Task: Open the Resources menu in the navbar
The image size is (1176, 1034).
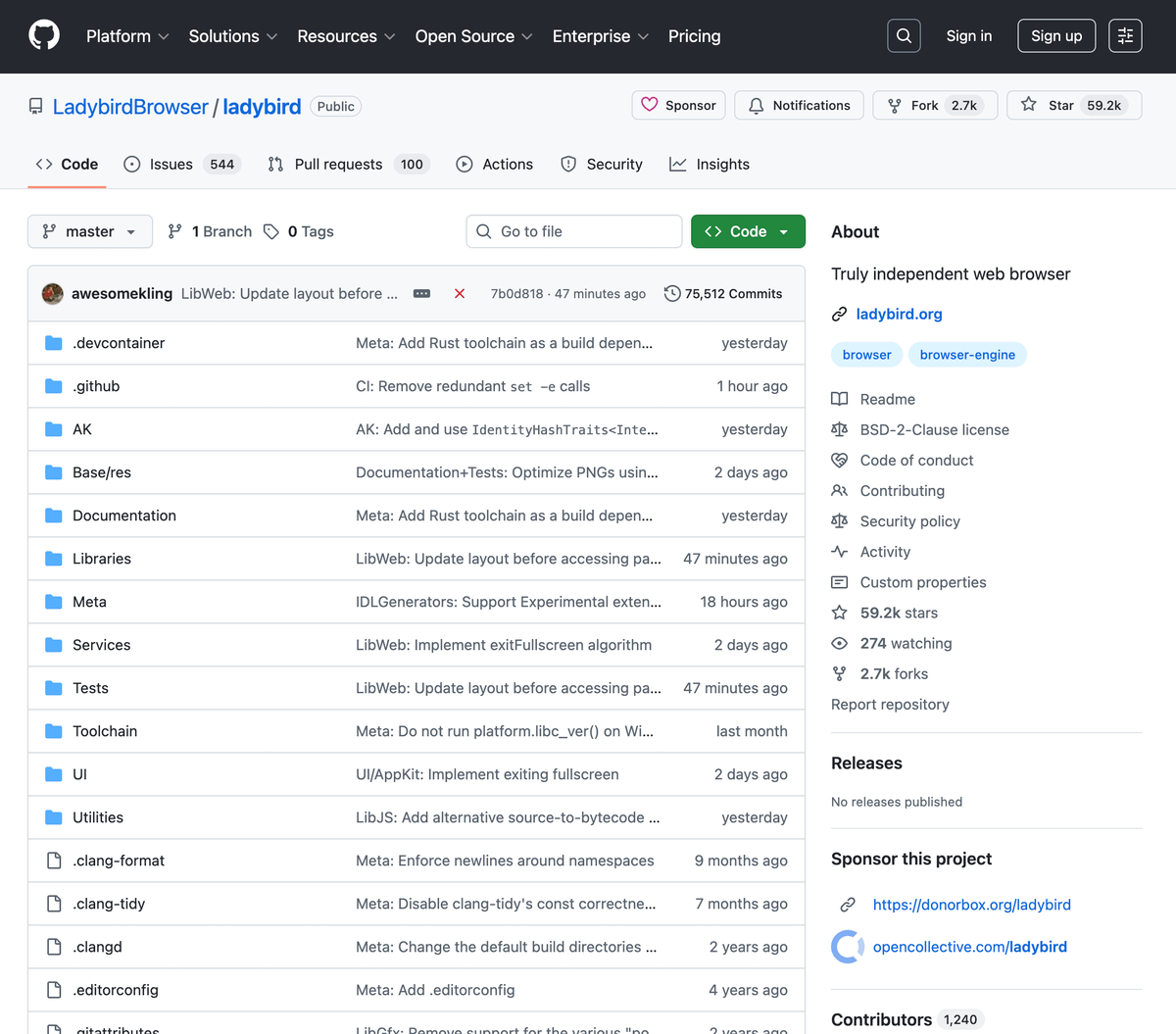Action: (x=345, y=36)
